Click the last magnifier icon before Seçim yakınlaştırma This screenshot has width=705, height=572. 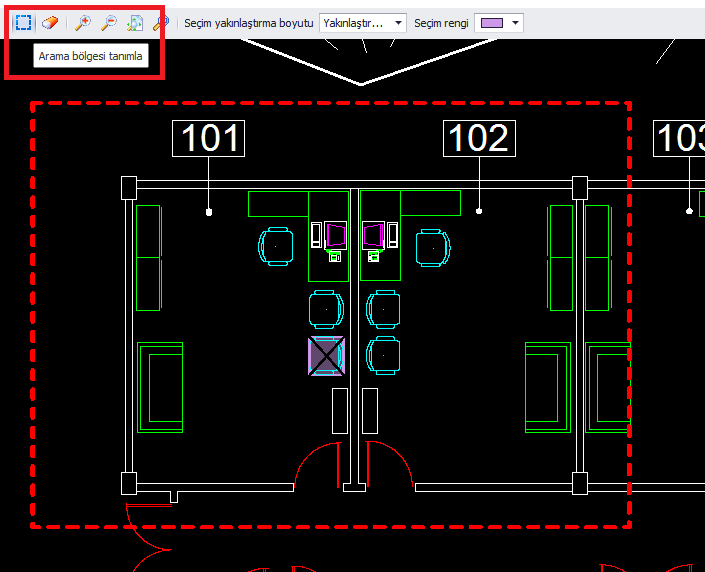point(161,22)
